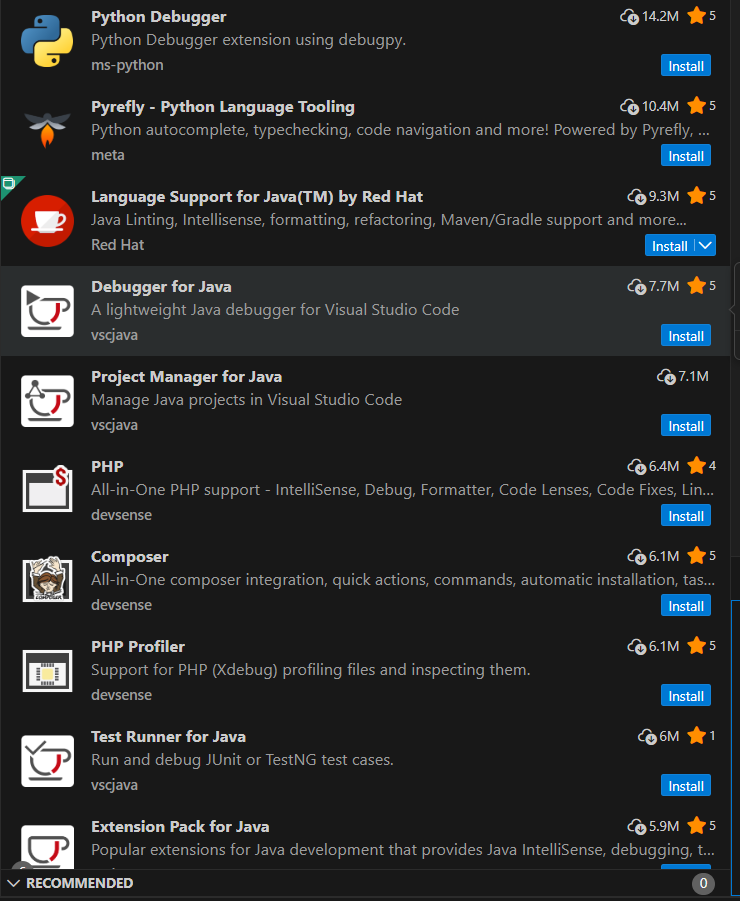This screenshot has height=901, width=740.
Task: Open Install dropdown arrow for Red Hat Java
Action: point(706,245)
